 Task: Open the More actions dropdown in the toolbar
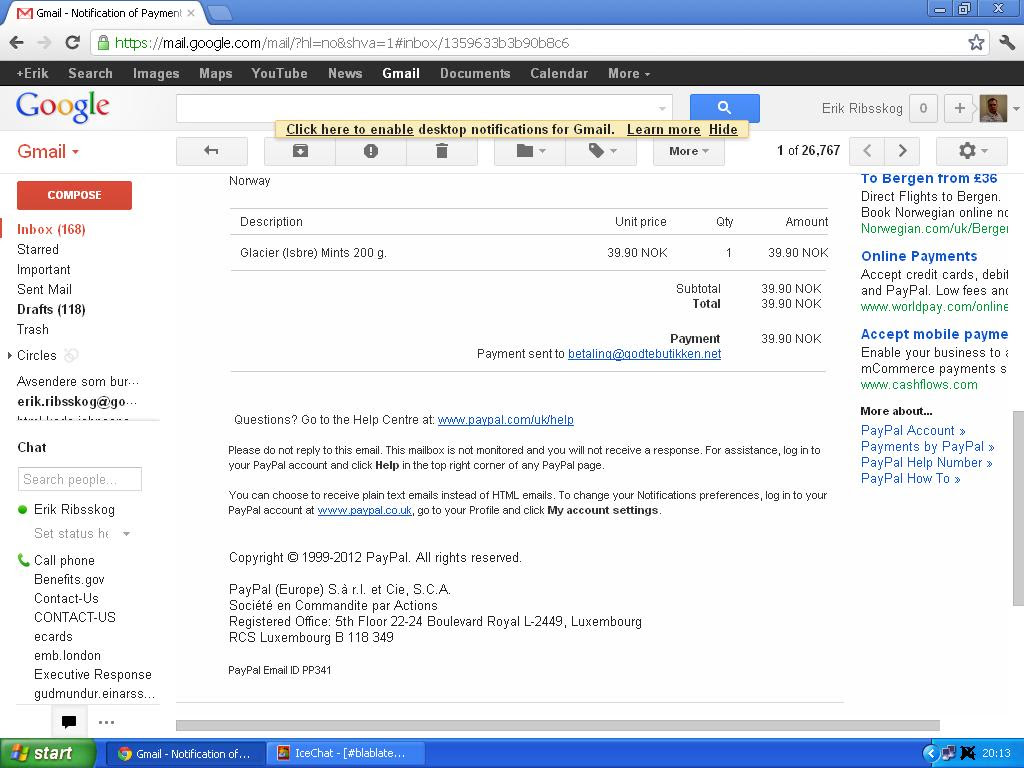(688, 151)
